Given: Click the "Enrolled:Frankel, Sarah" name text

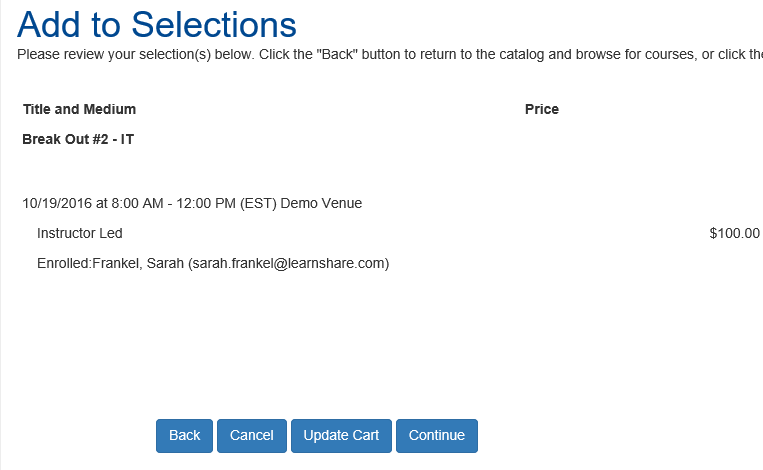Looking at the screenshot, I should tap(109, 264).
